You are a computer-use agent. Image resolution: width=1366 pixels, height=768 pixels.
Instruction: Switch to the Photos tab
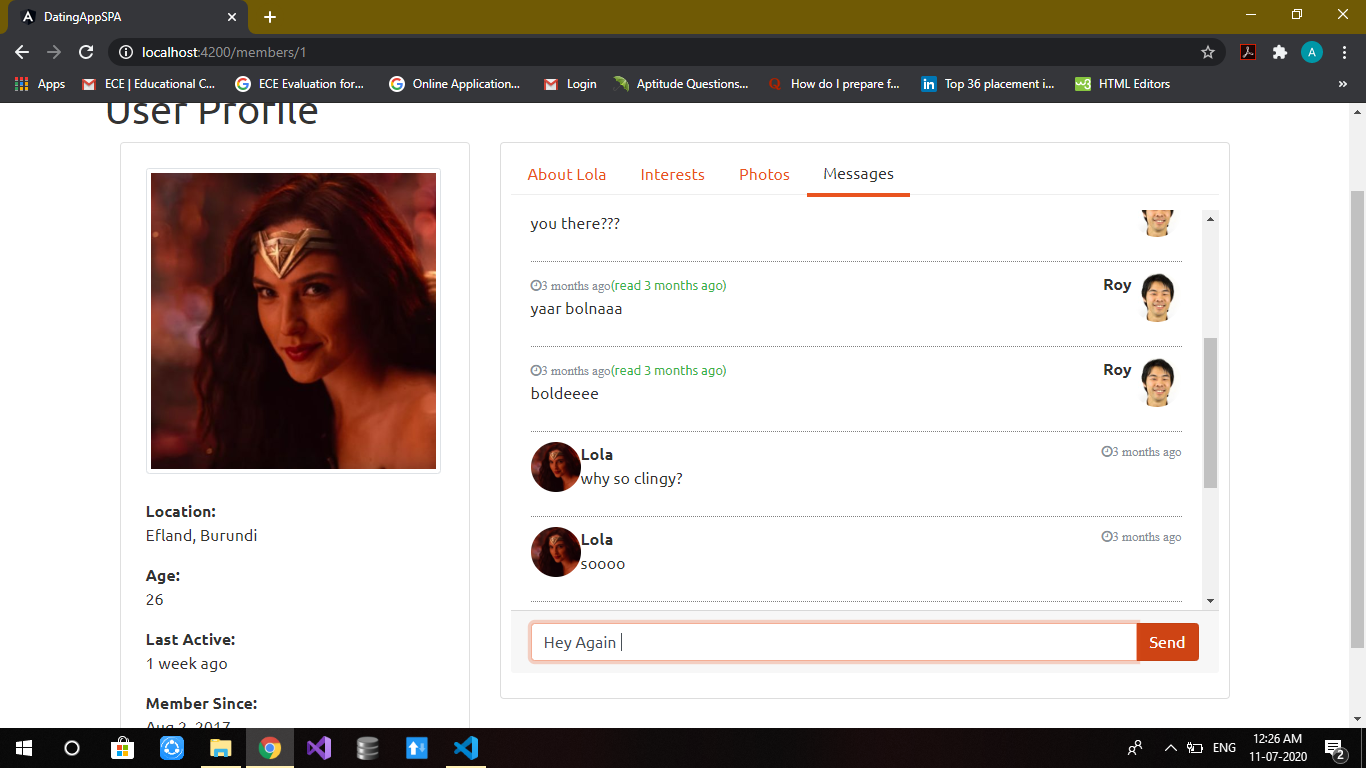764,174
